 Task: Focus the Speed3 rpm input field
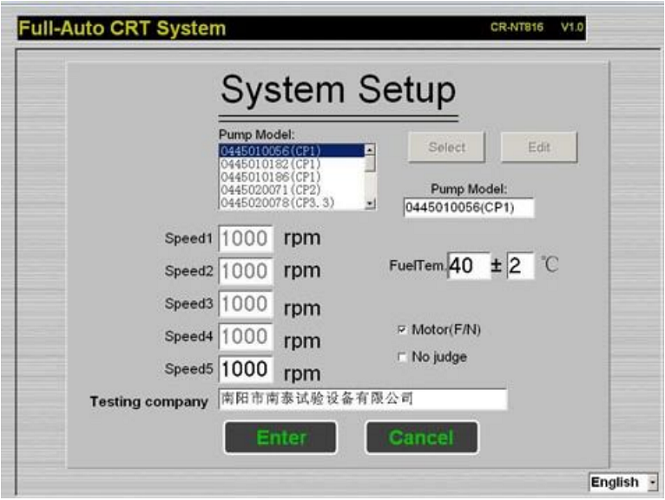[x=245, y=304]
